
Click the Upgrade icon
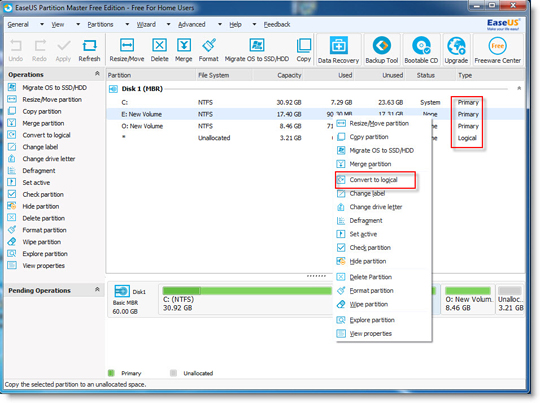(456, 50)
